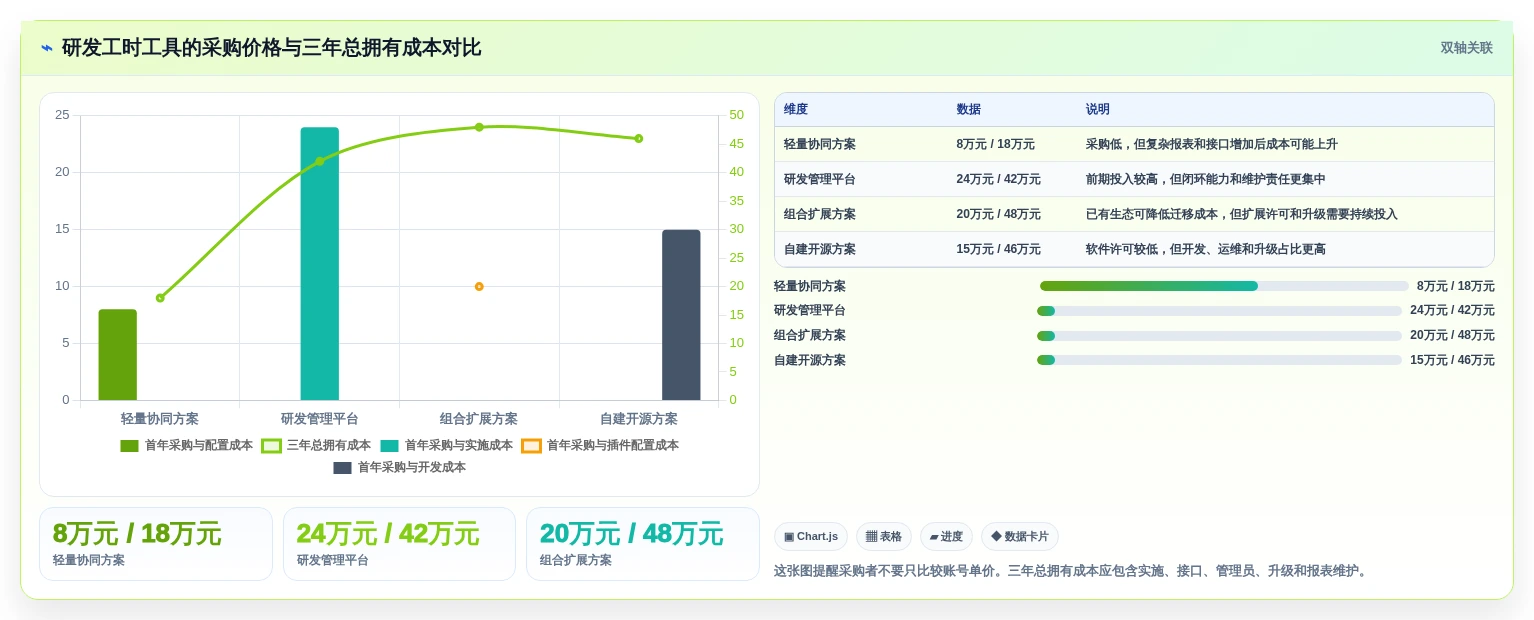The image size is (1534, 620).
Task: Select the 表格 chip
Action: click(884, 537)
